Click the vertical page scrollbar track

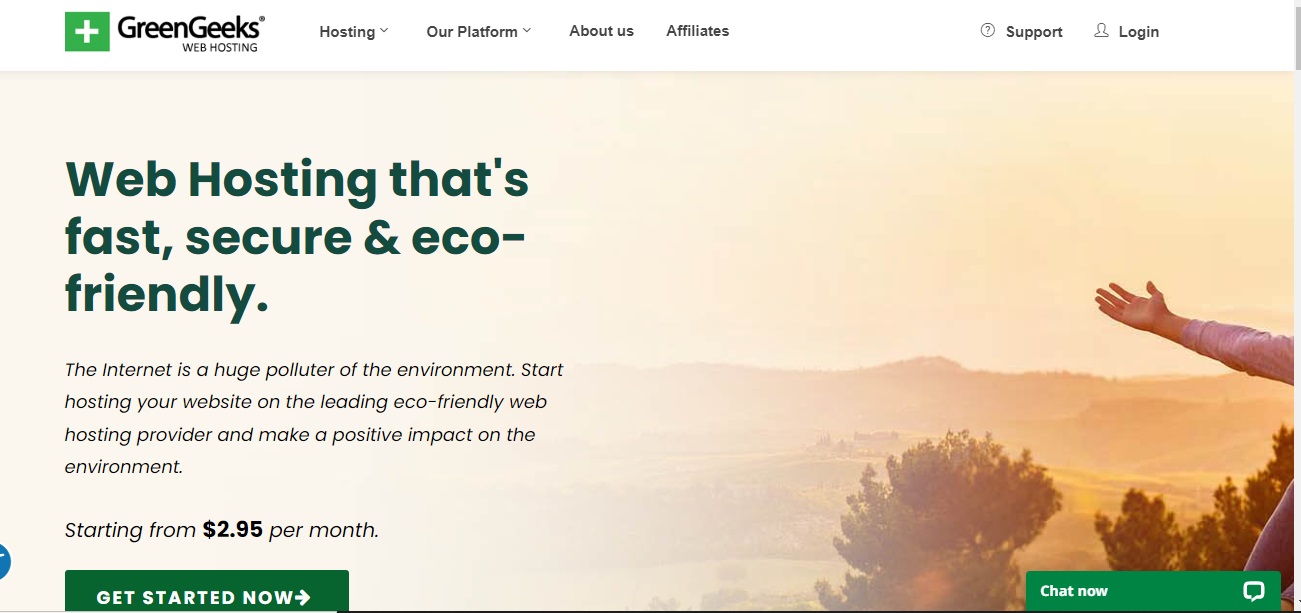pyautogui.click(x=1295, y=300)
